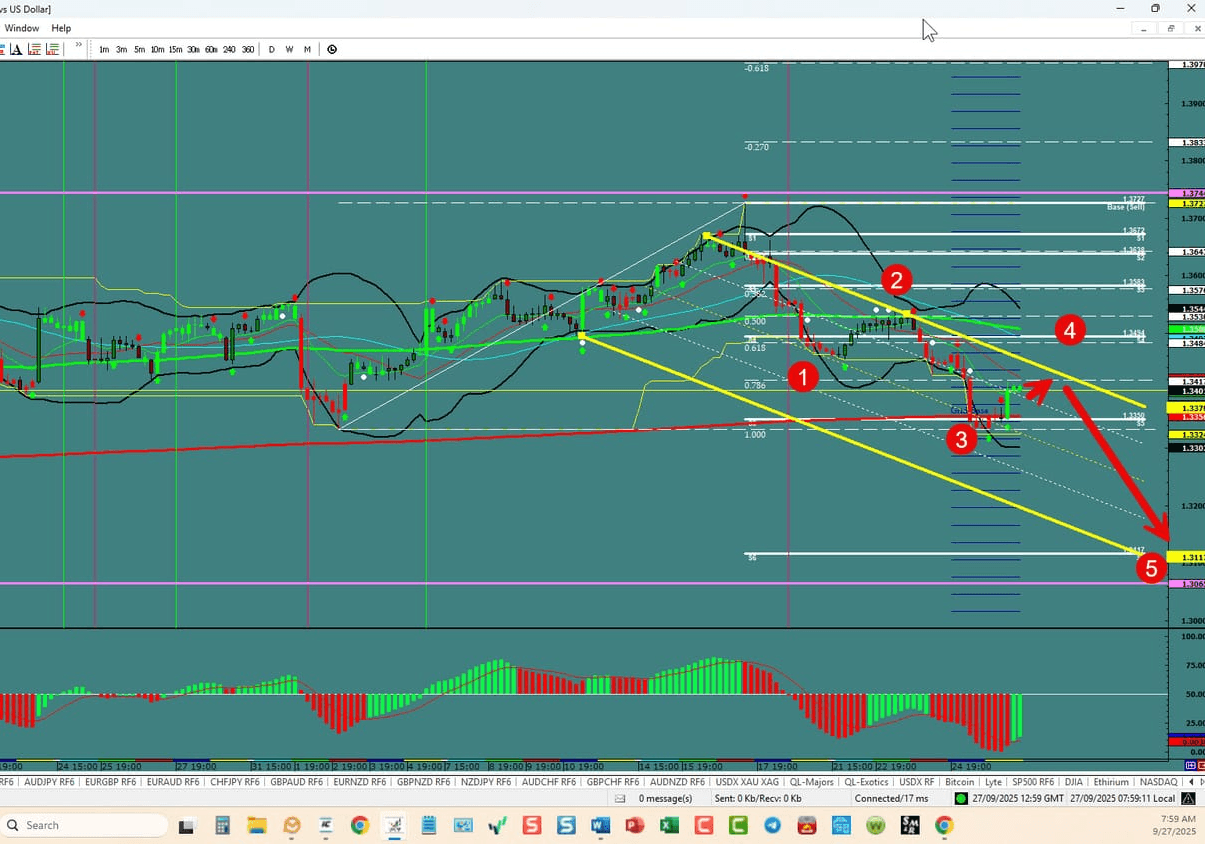Switch the chart to the 5m timeframe

pyautogui.click(x=139, y=48)
